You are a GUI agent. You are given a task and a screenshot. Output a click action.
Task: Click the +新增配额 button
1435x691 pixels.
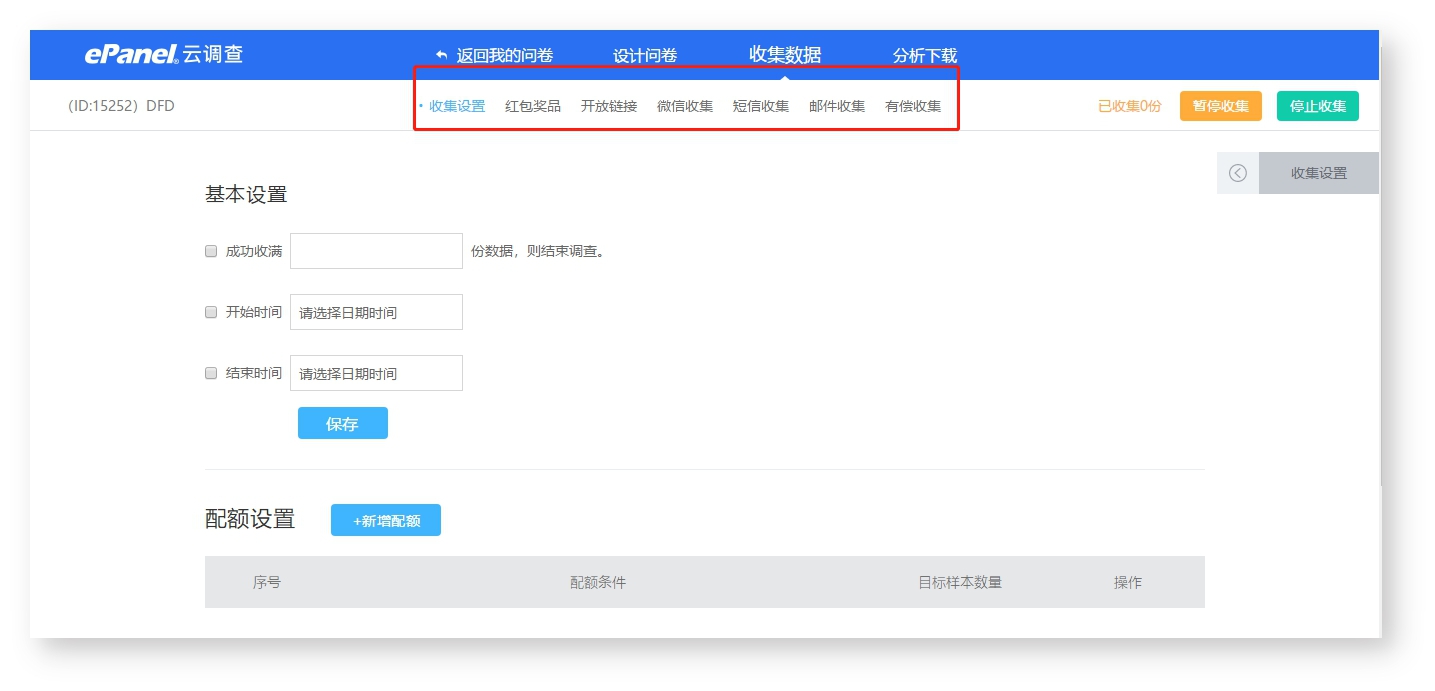[386, 520]
